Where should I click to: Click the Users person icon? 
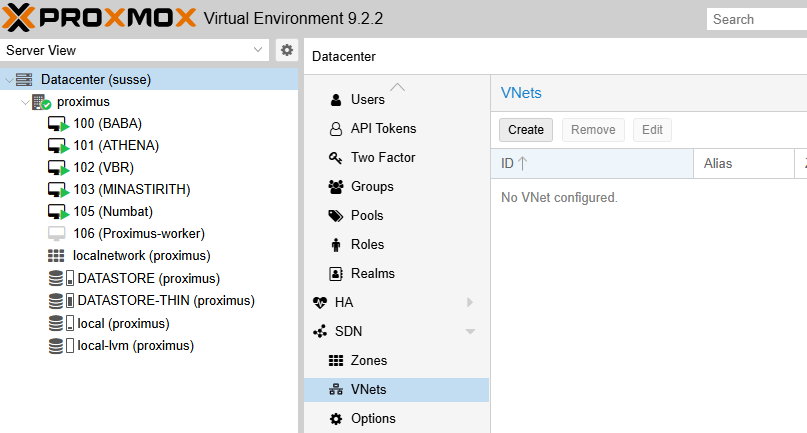(336, 99)
